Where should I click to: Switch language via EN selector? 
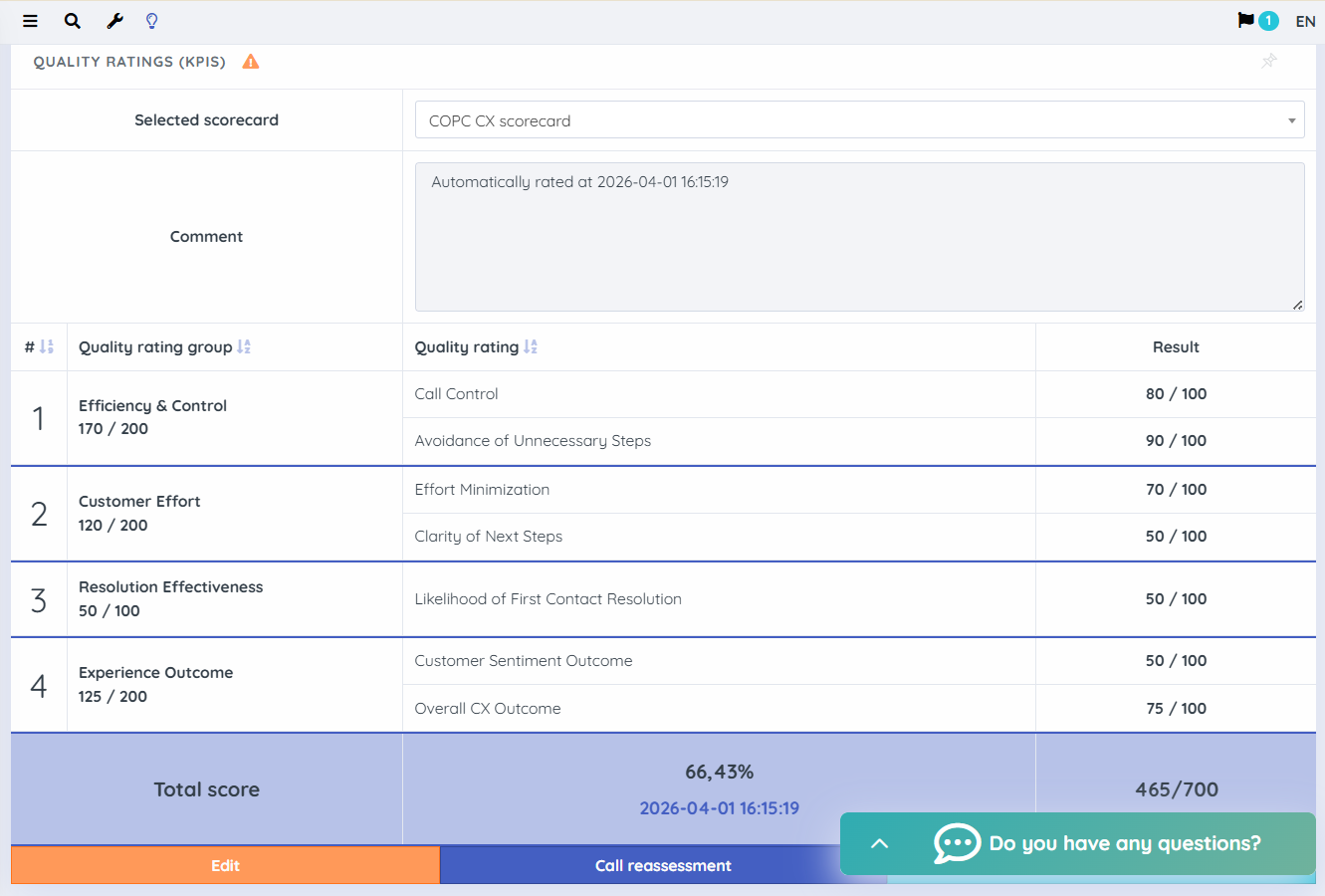coord(1305,21)
